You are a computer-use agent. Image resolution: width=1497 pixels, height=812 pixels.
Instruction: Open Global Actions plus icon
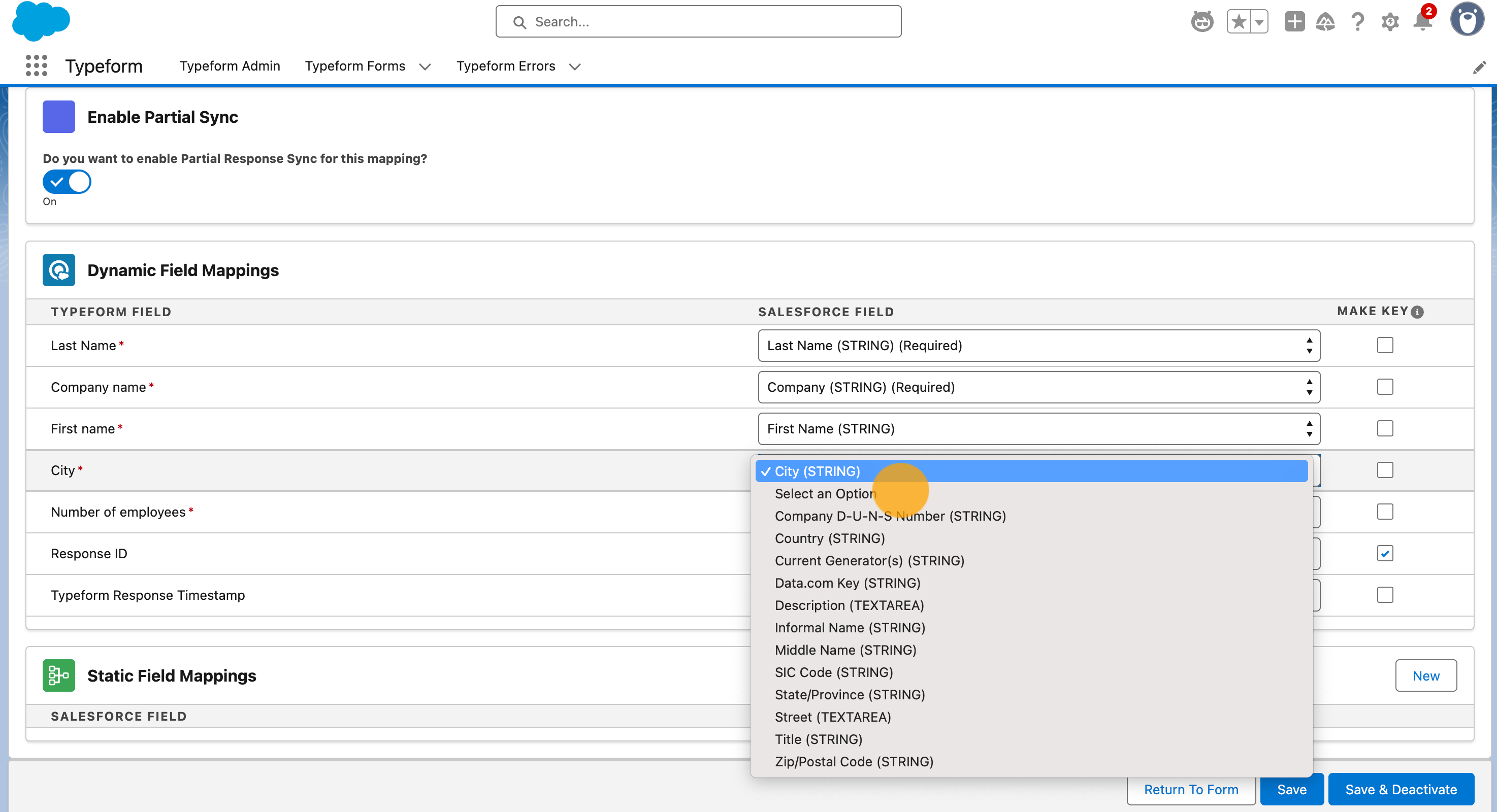click(1294, 22)
